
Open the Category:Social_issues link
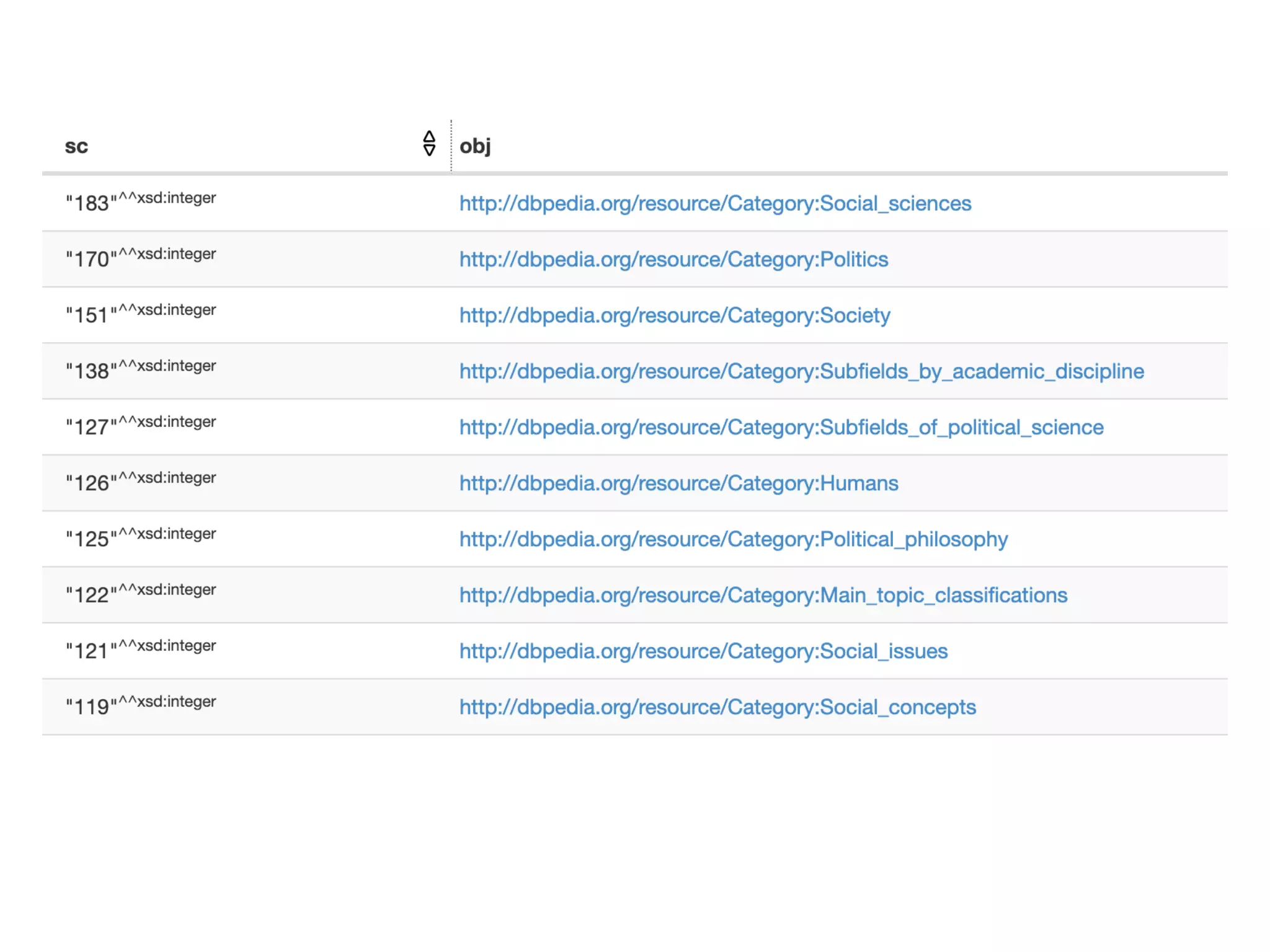(703, 651)
